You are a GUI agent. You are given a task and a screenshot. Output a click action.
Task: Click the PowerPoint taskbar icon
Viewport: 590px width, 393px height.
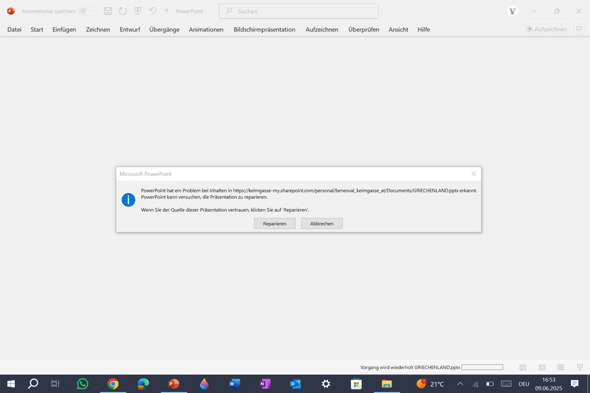point(174,384)
